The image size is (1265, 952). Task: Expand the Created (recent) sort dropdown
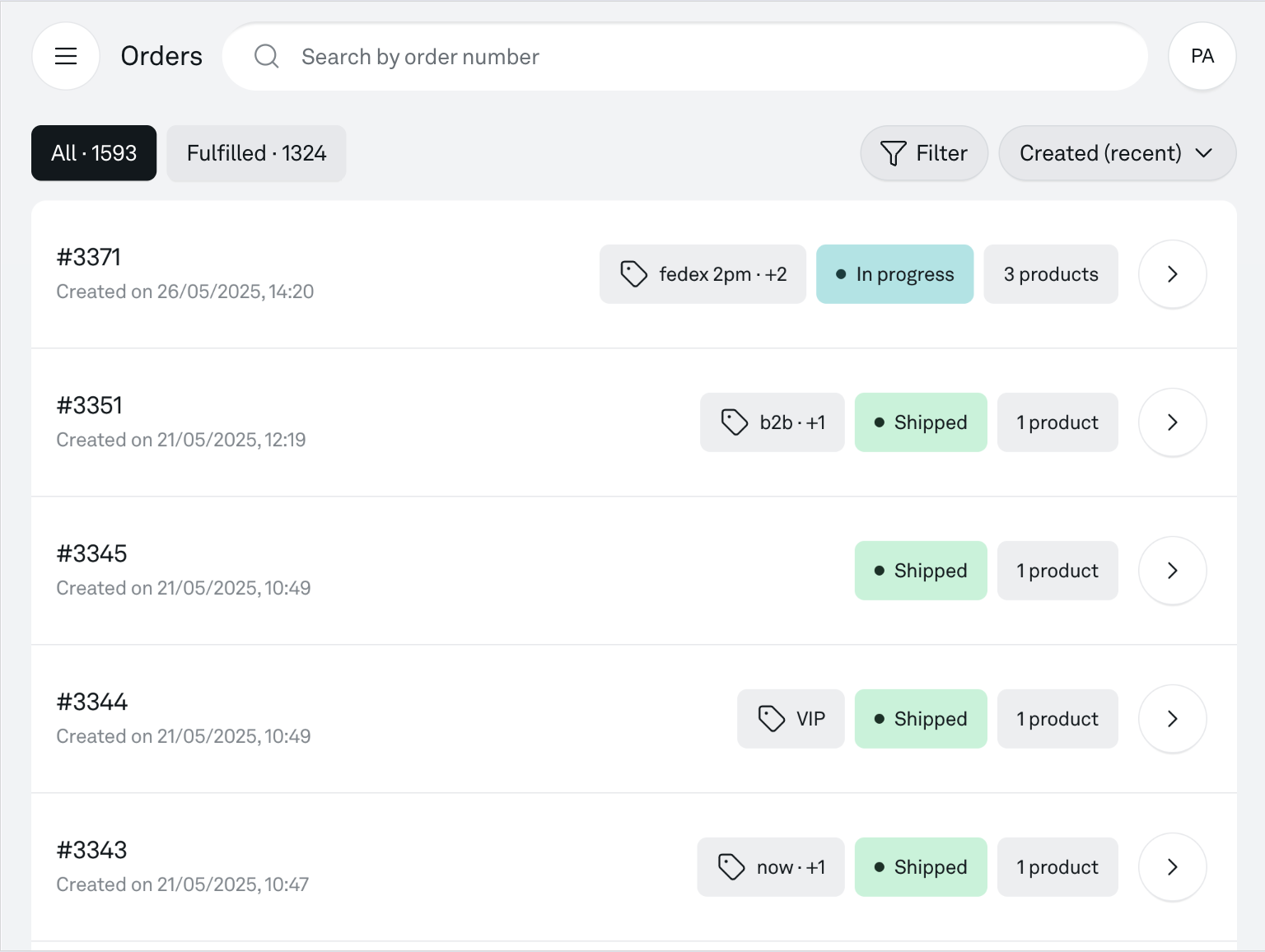point(1118,153)
